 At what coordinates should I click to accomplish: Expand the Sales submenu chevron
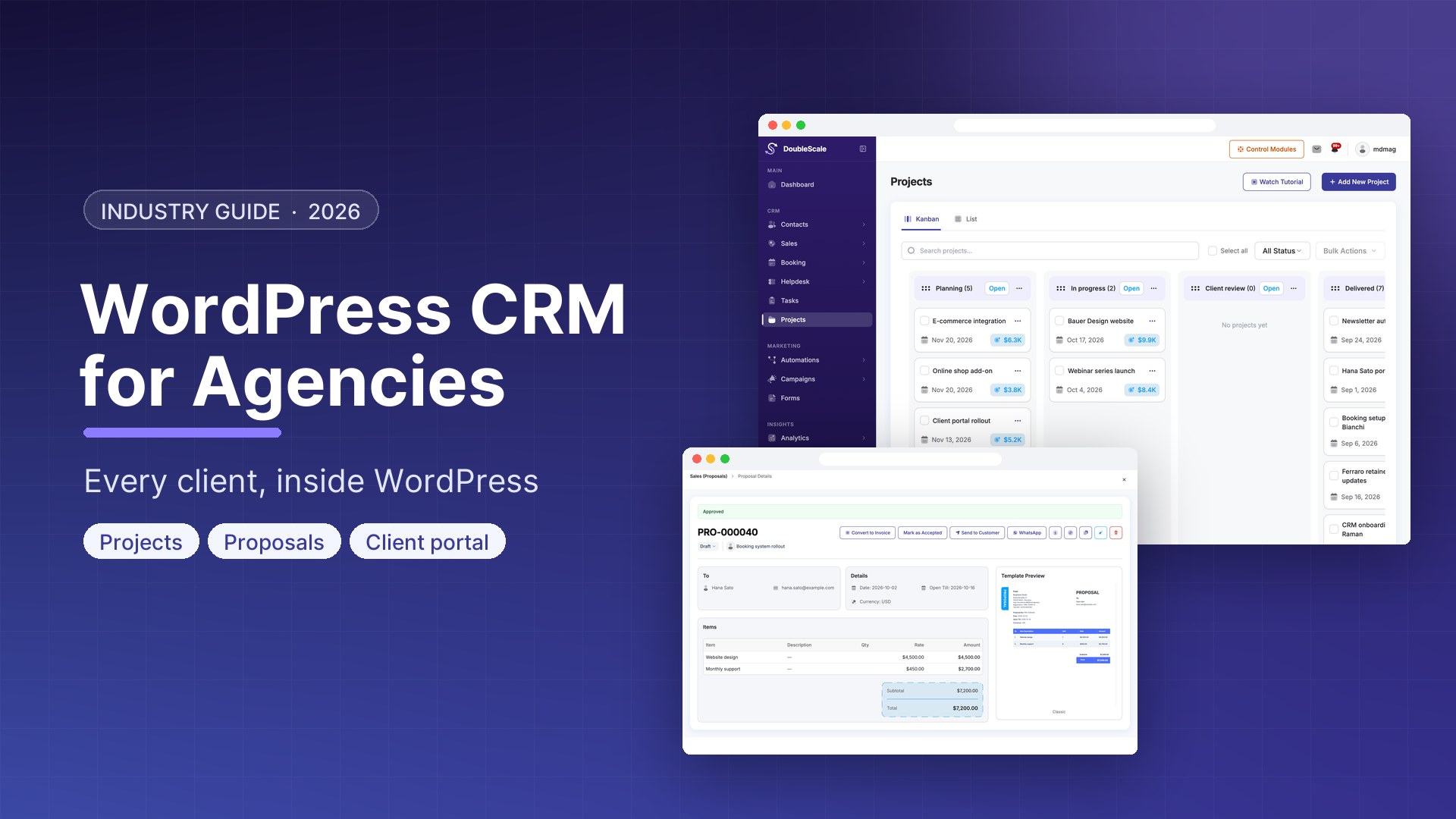tap(864, 243)
